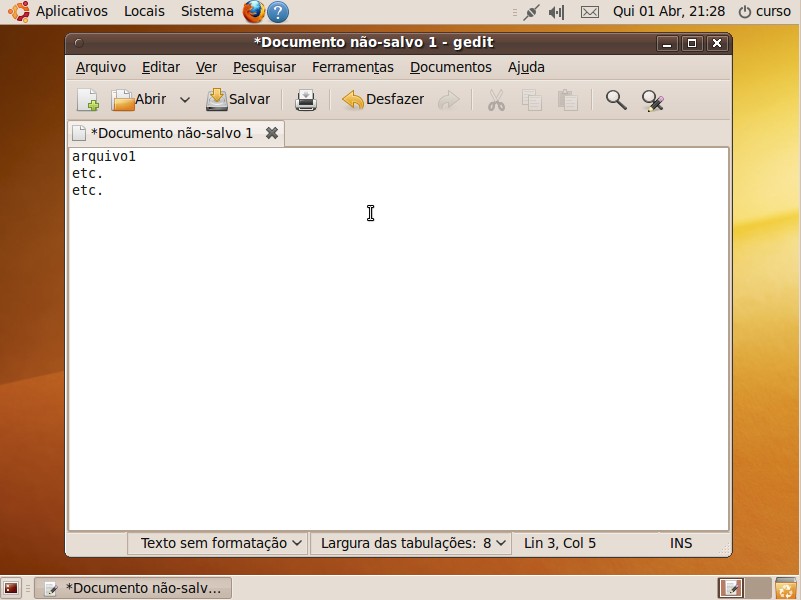
Task: Copy selection with the copy icon
Action: coord(532,100)
